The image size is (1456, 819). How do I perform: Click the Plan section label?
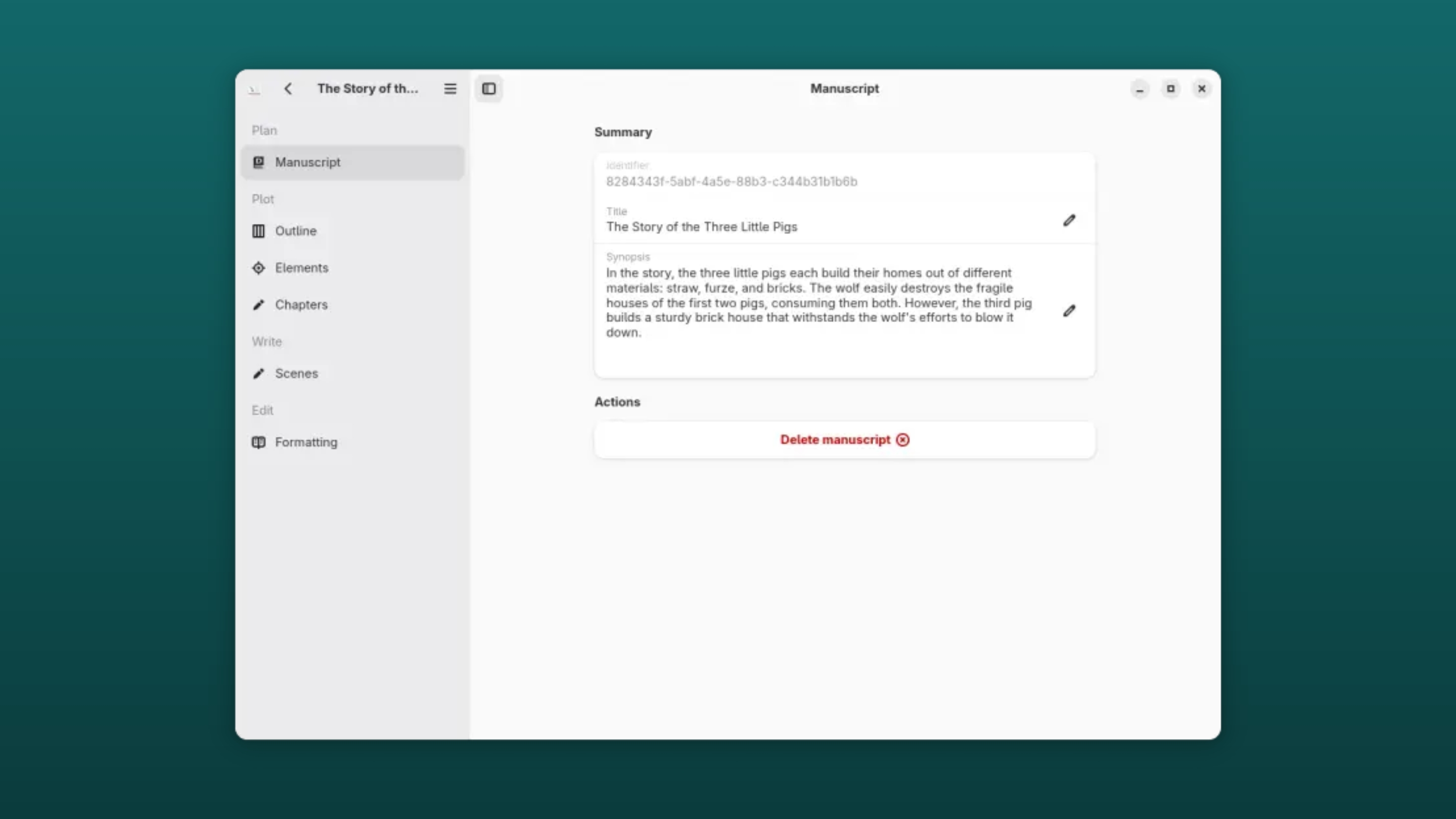click(x=264, y=130)
